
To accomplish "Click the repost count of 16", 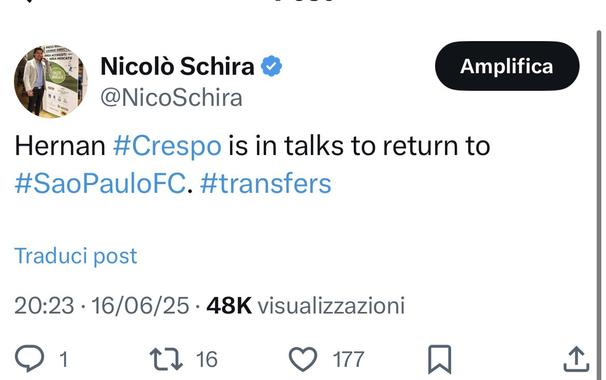I will 207,360.
